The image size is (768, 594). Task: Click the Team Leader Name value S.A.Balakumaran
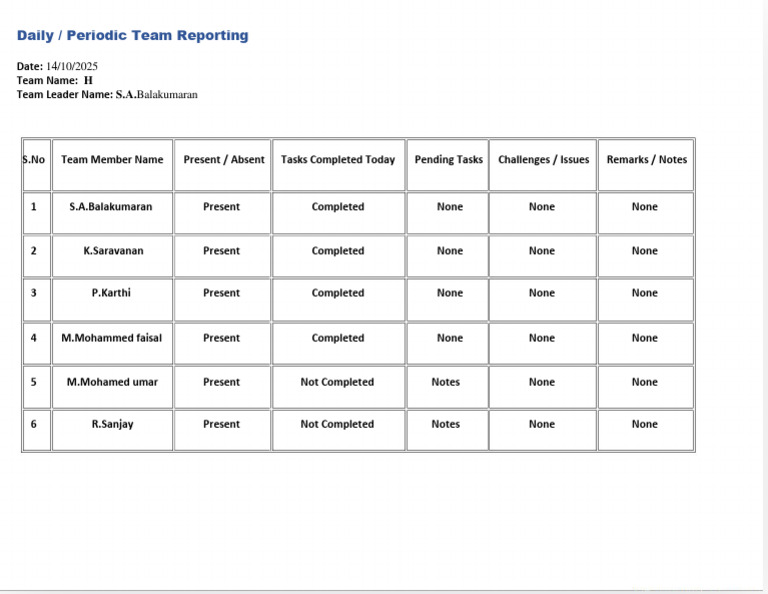click(157, 95)
